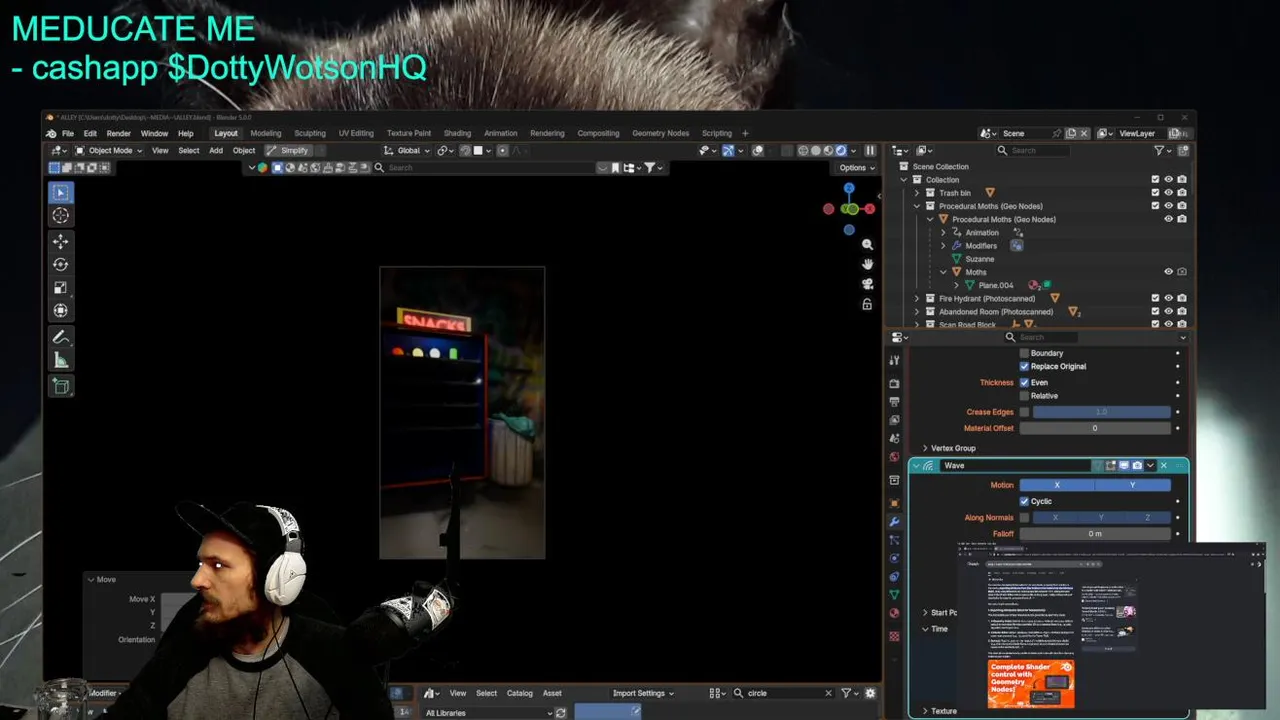Open the World properties tab
The height and width of the screenshot is (720, 1280).
[894, 457]
